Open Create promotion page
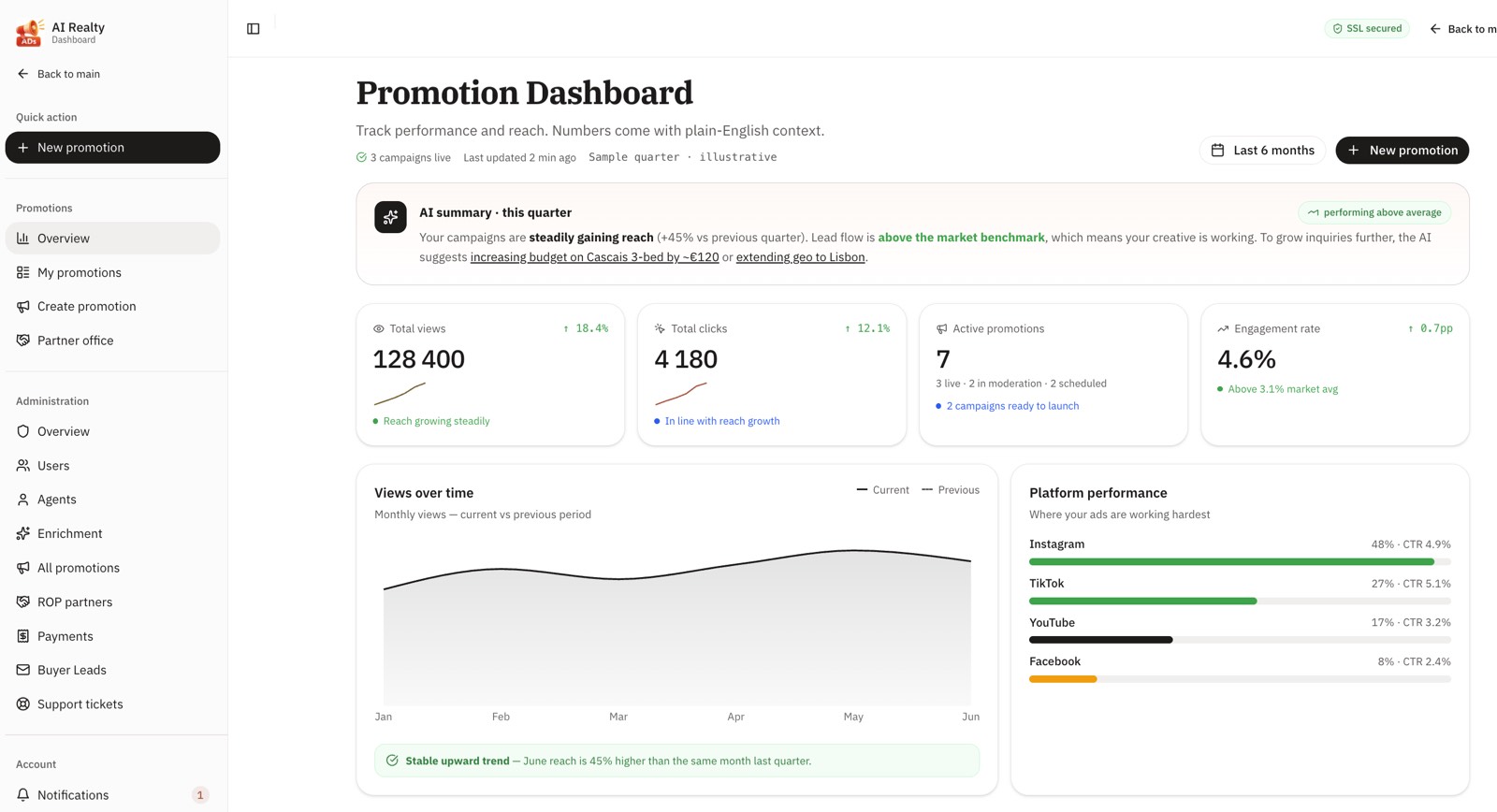This screenshot has width=1497, height=812. [112, 306]
